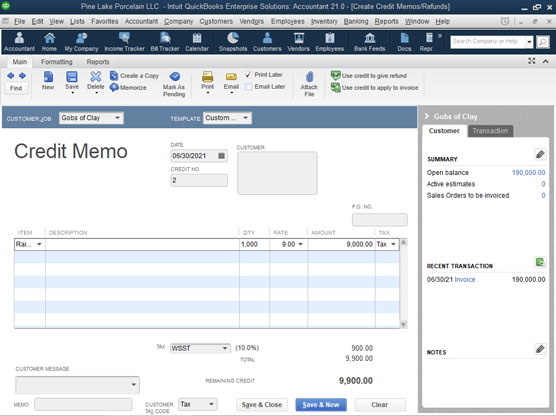
Task: Open Bill Tracker icon
Action: tap(165, 41)
